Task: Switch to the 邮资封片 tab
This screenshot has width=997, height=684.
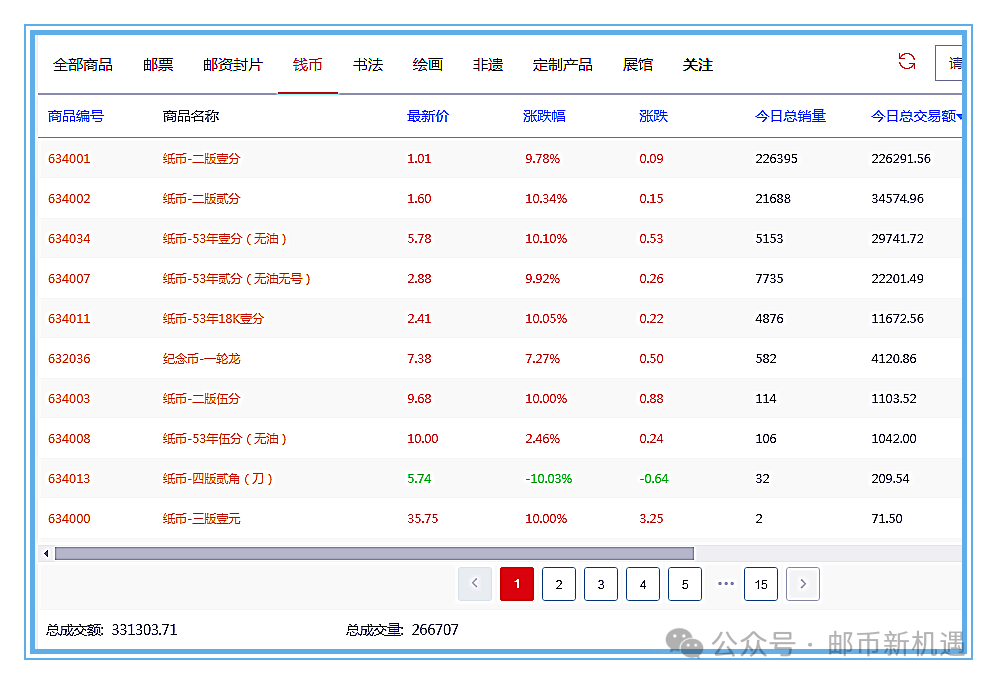Action: coord(233,65)
